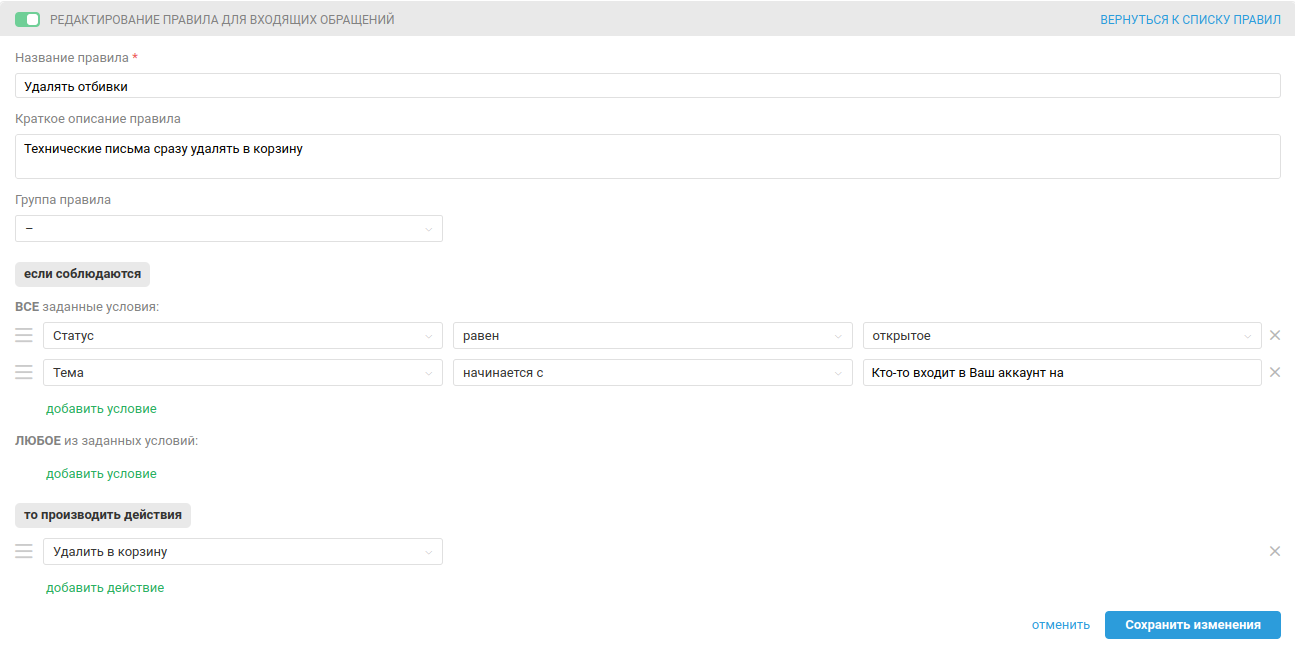Expand the Статус field dropdown
1295x653 pixels.
243,336
